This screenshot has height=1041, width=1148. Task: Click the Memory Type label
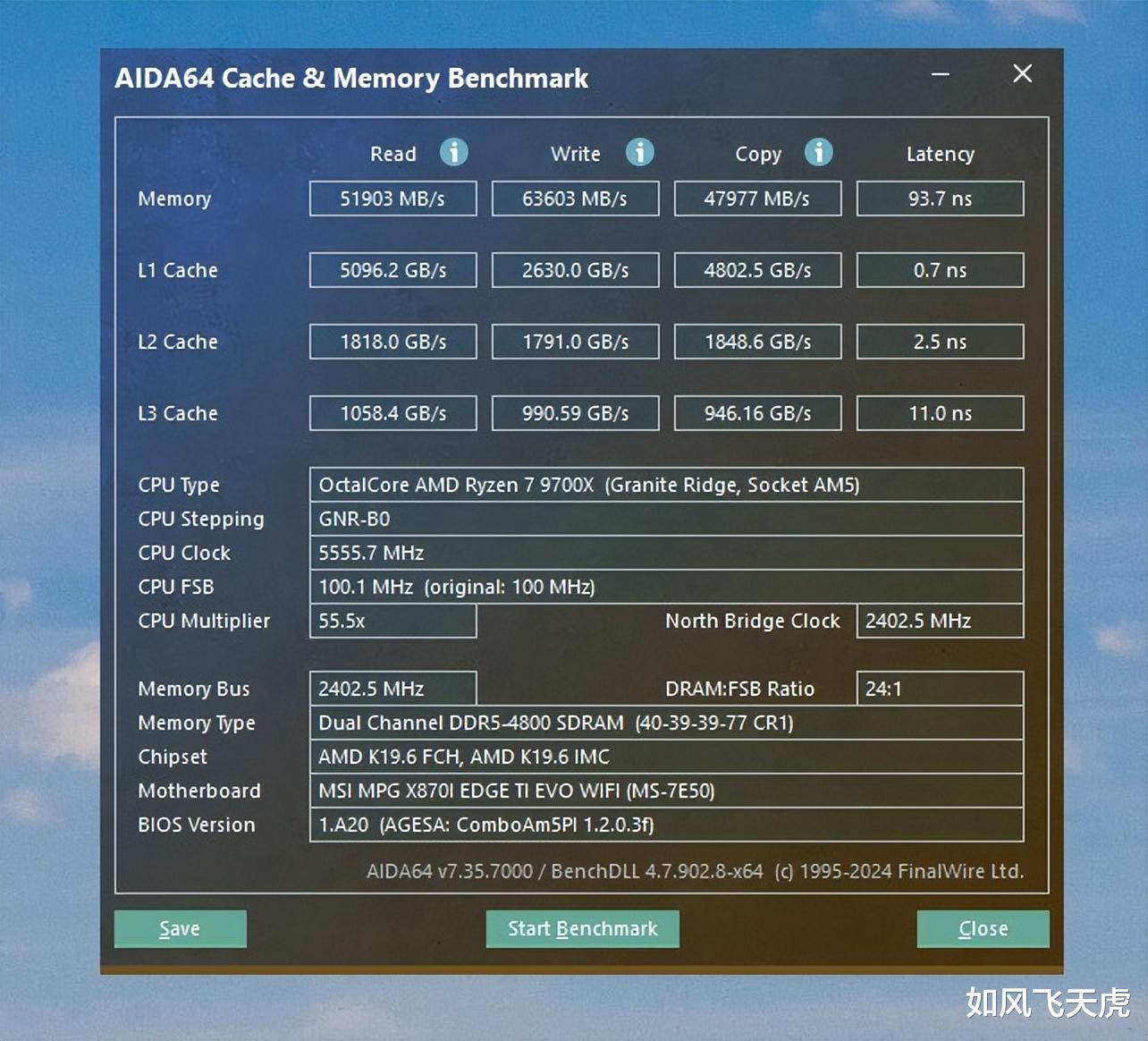click(197, 724)
